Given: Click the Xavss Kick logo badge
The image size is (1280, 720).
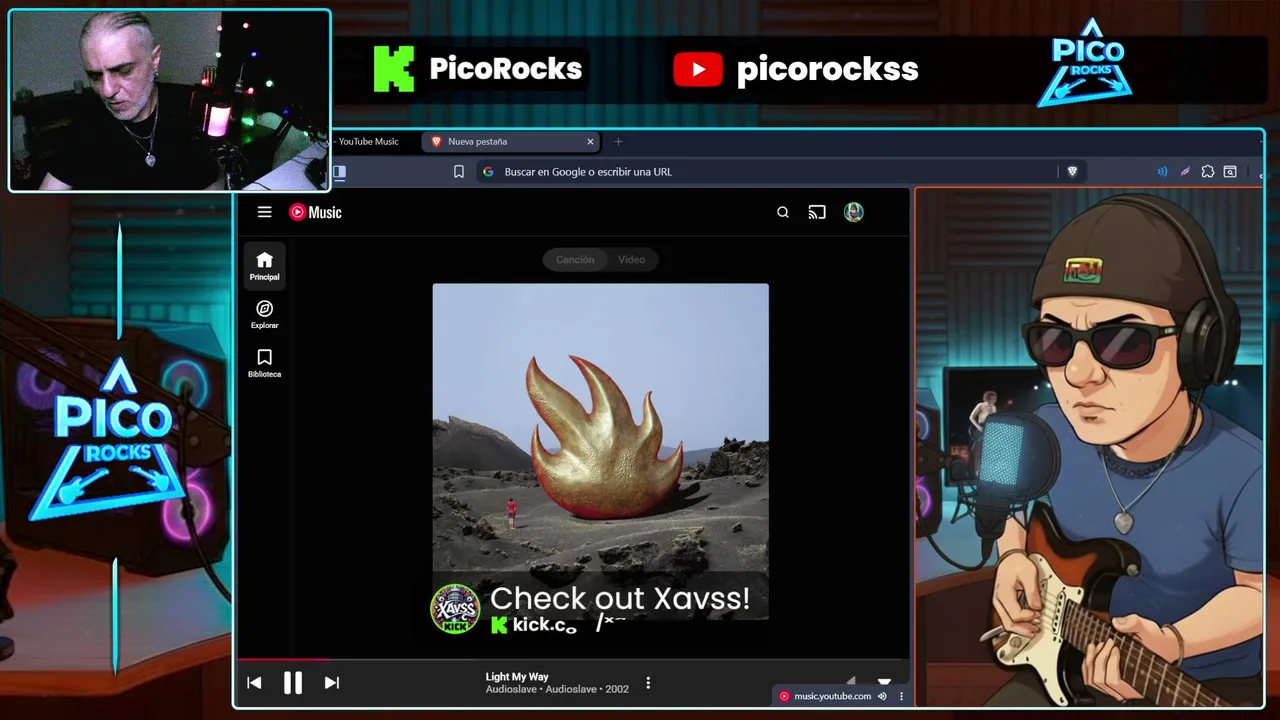Looking at the screenshot, I should (x=454, y=609).
